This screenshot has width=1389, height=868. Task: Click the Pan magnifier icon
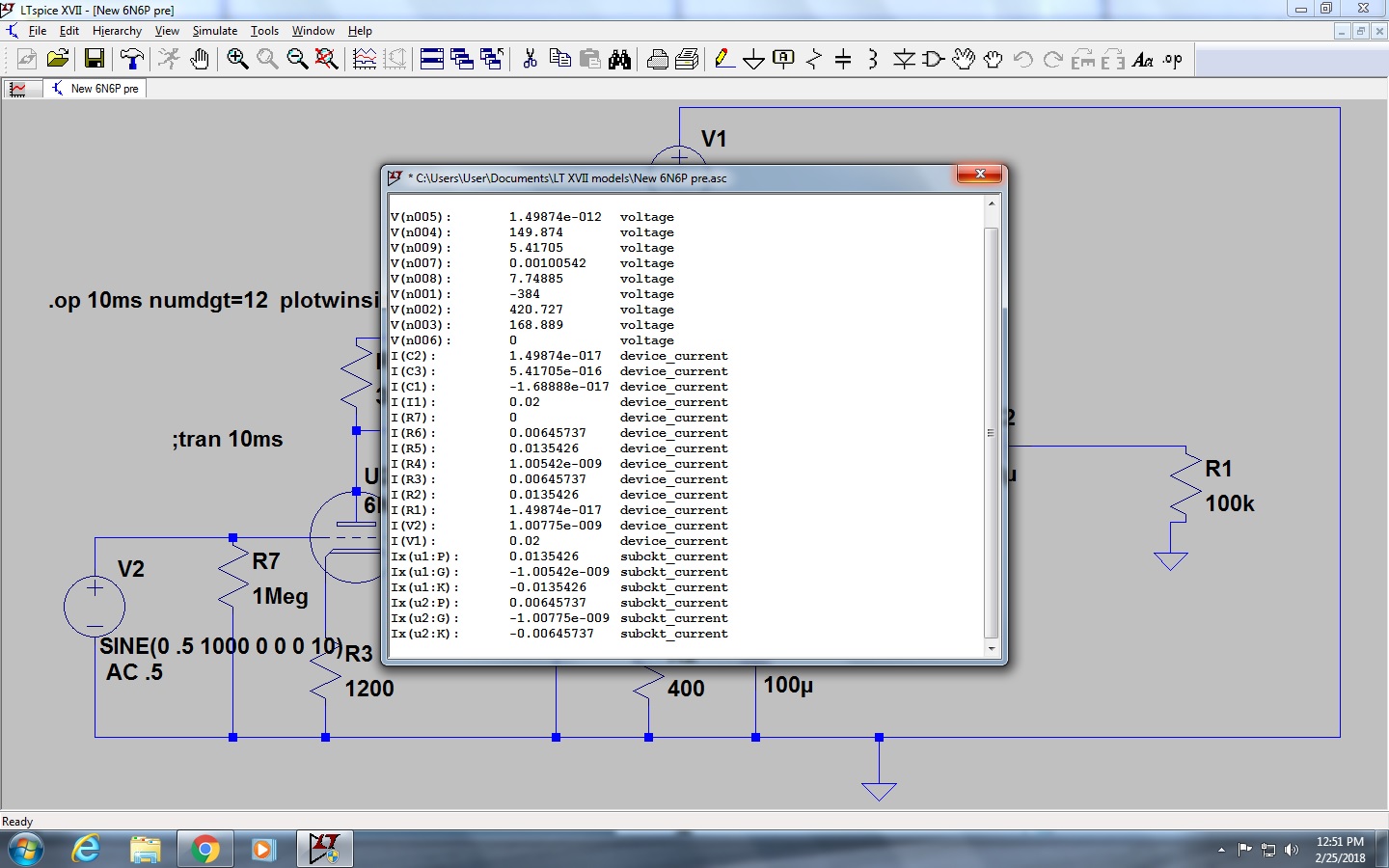(x=267, y=60)
